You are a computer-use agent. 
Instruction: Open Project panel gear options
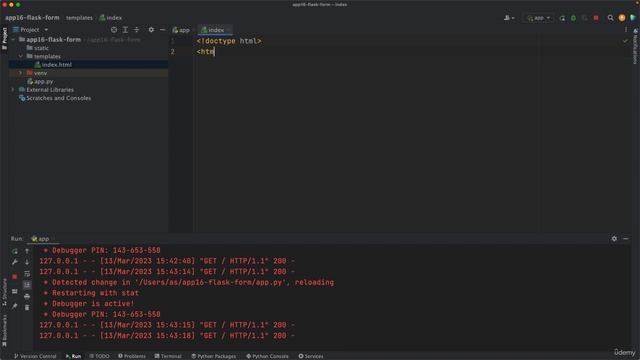click(151, 30)
